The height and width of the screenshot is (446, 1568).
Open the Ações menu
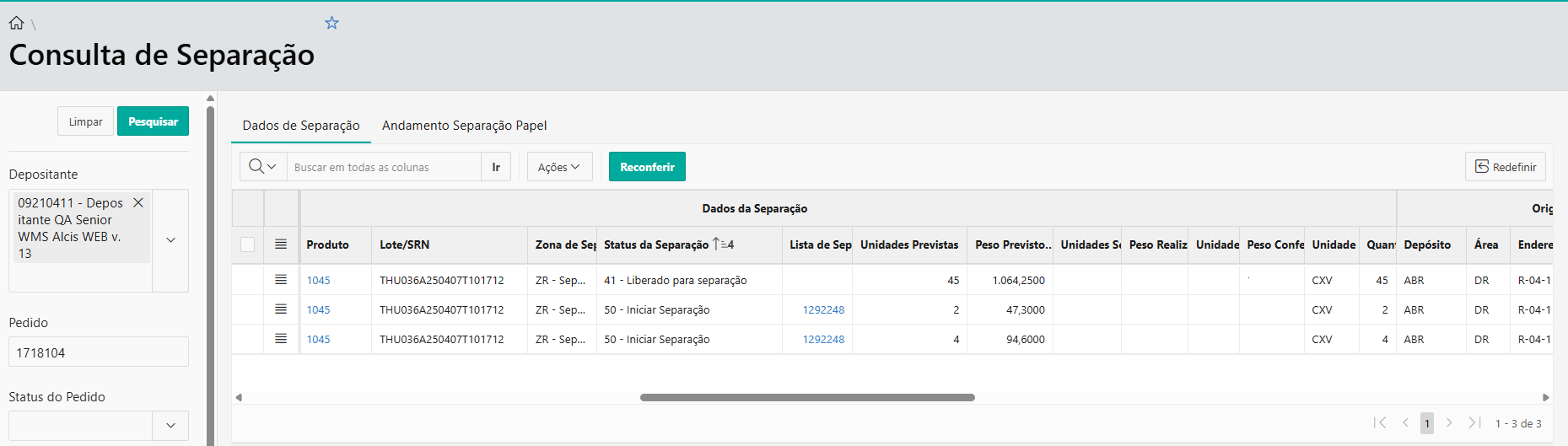559,167
